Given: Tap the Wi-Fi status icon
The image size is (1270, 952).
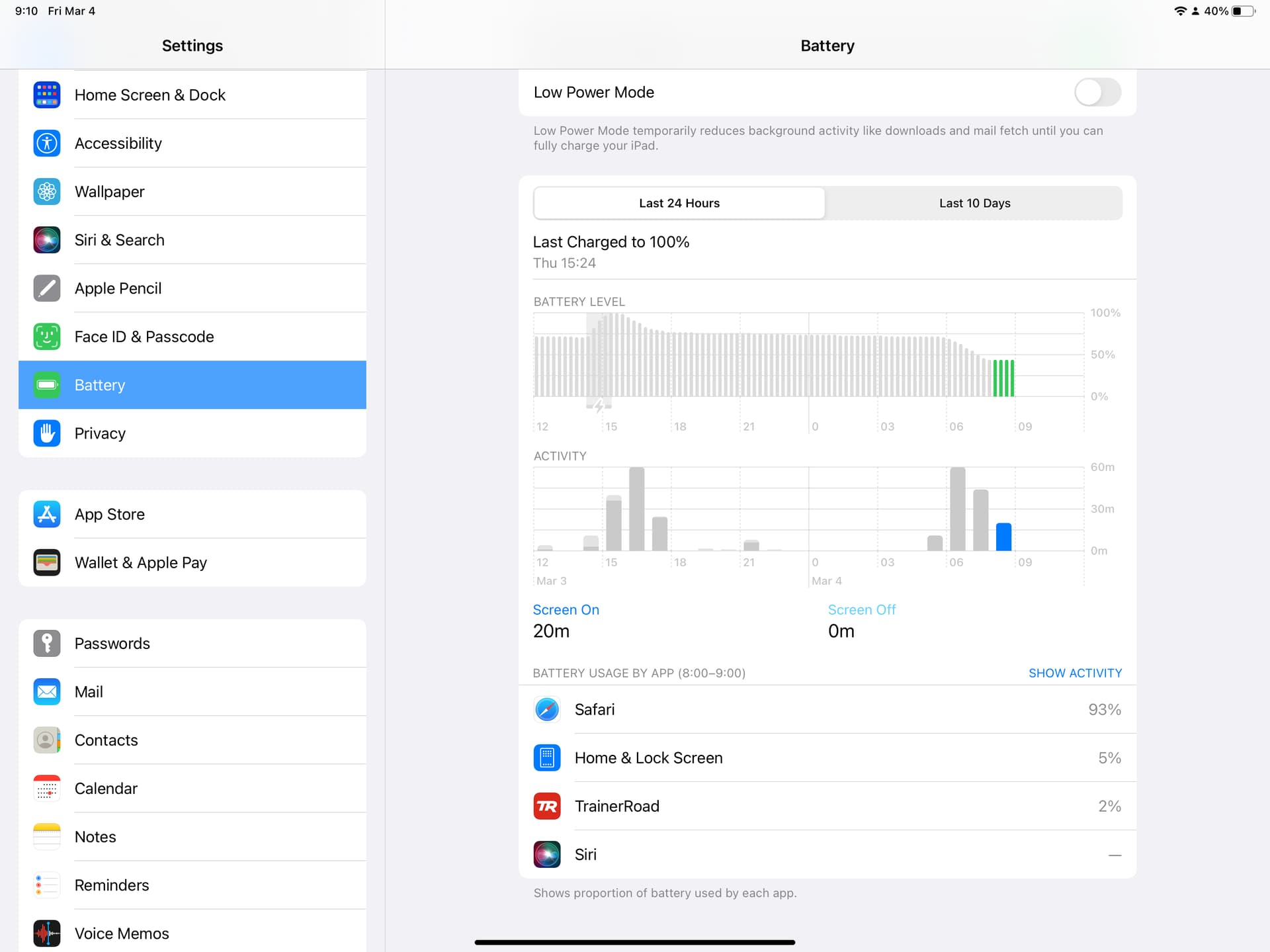Looking at the screenshot, I should pos(1180,11).
